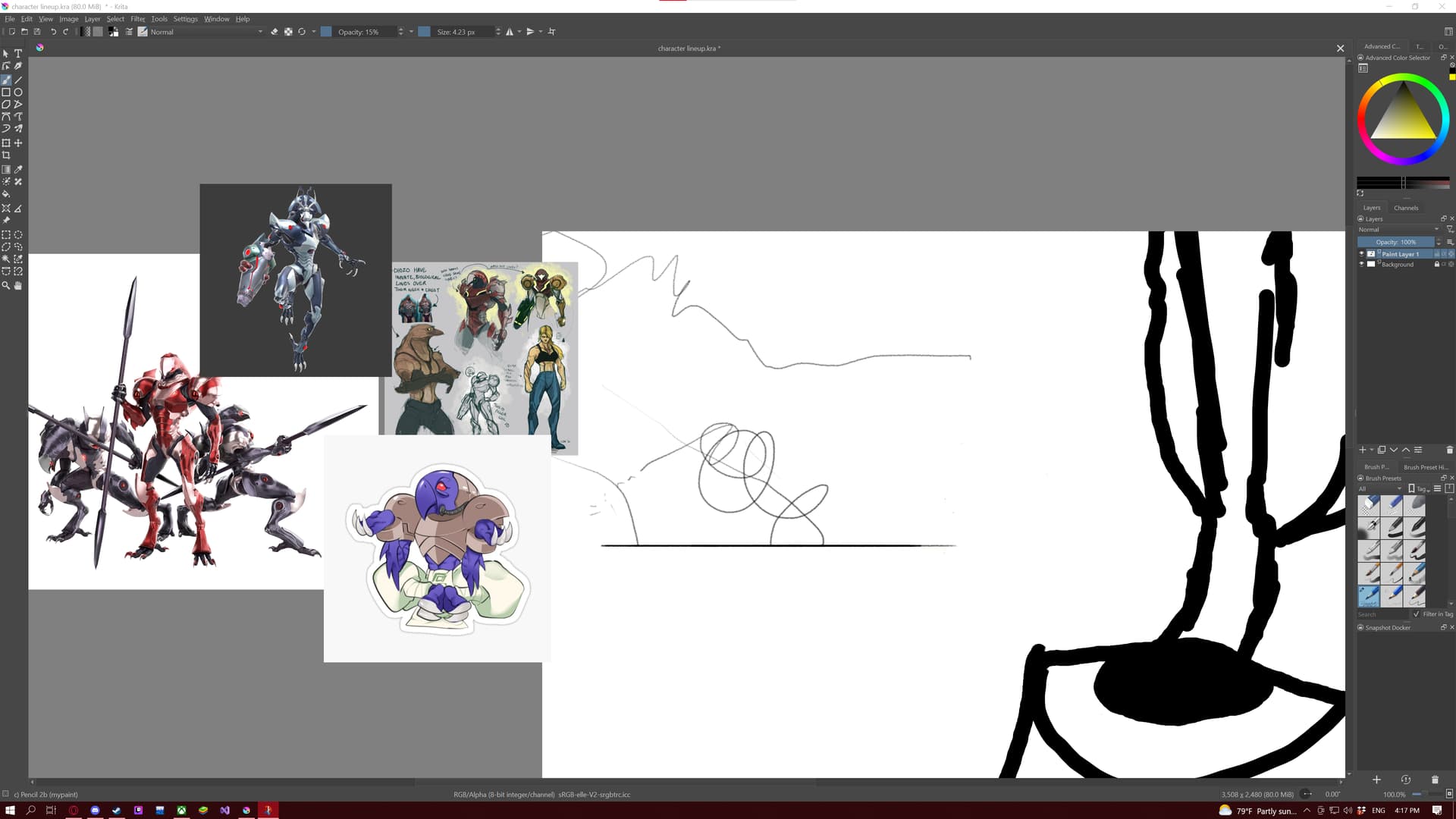This screenshot has width=1456, height=819.
Task: Switch to the Channels tab
Action: coord(1405,208)
